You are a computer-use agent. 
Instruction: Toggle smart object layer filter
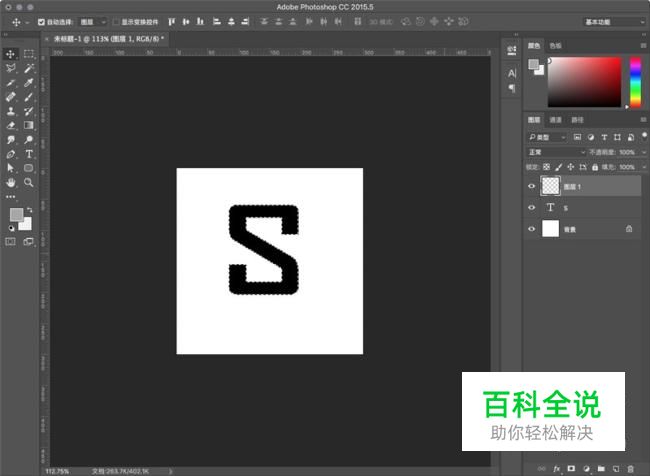click(x=631, y=137)
